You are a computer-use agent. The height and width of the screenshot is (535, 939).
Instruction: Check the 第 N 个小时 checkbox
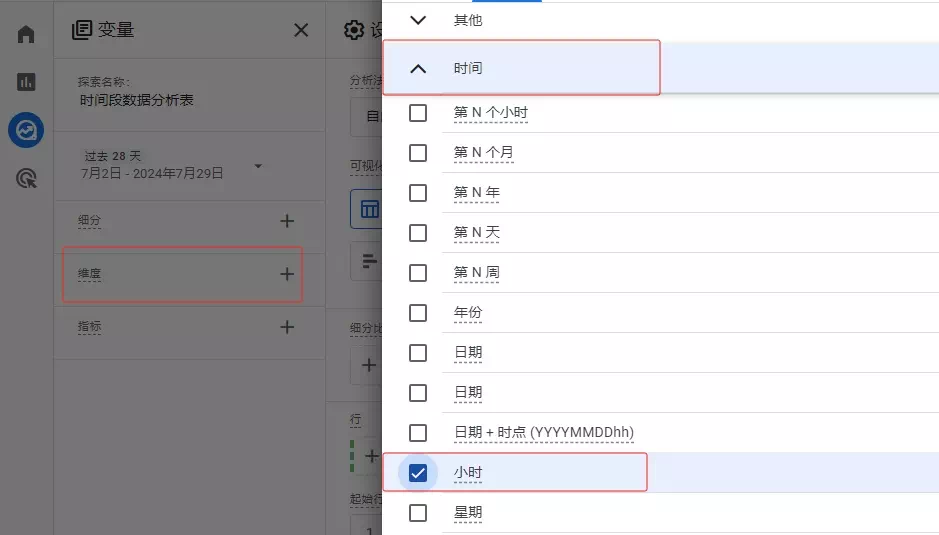pos(418,113)
